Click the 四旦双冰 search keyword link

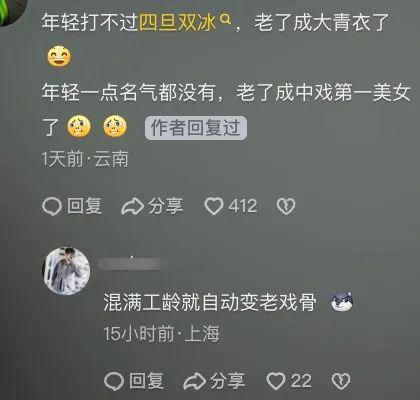tap(177, 22)
